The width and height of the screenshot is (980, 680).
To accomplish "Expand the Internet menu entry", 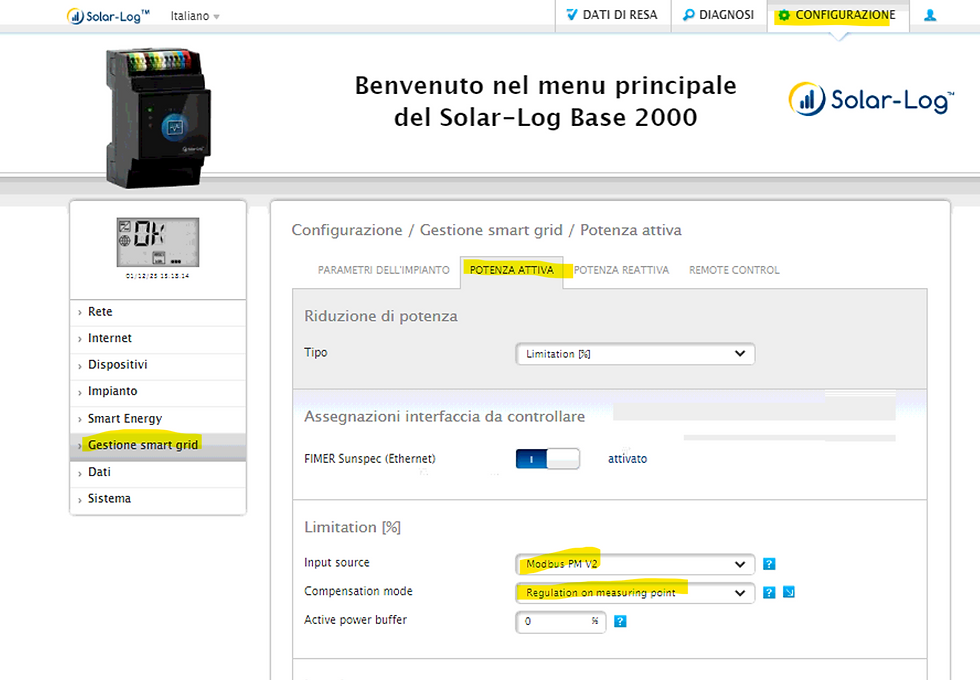I will coord(158,338).
